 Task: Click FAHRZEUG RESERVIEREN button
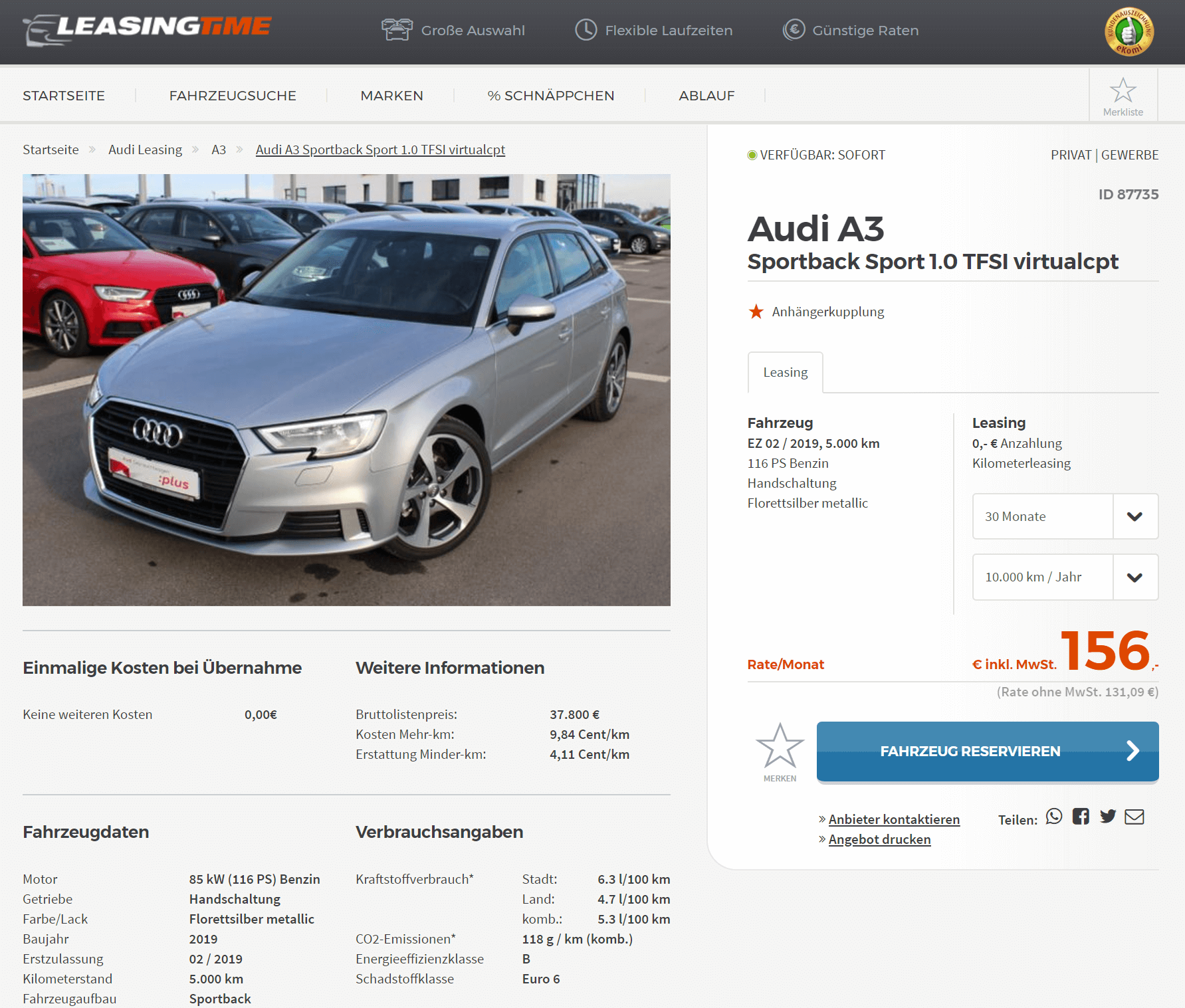point(988,752)
